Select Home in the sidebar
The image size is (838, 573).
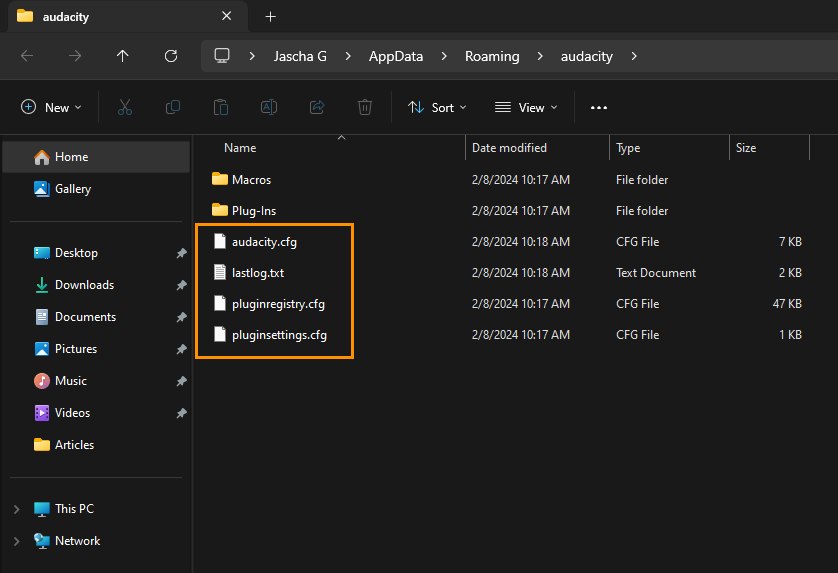pos(96,157)
